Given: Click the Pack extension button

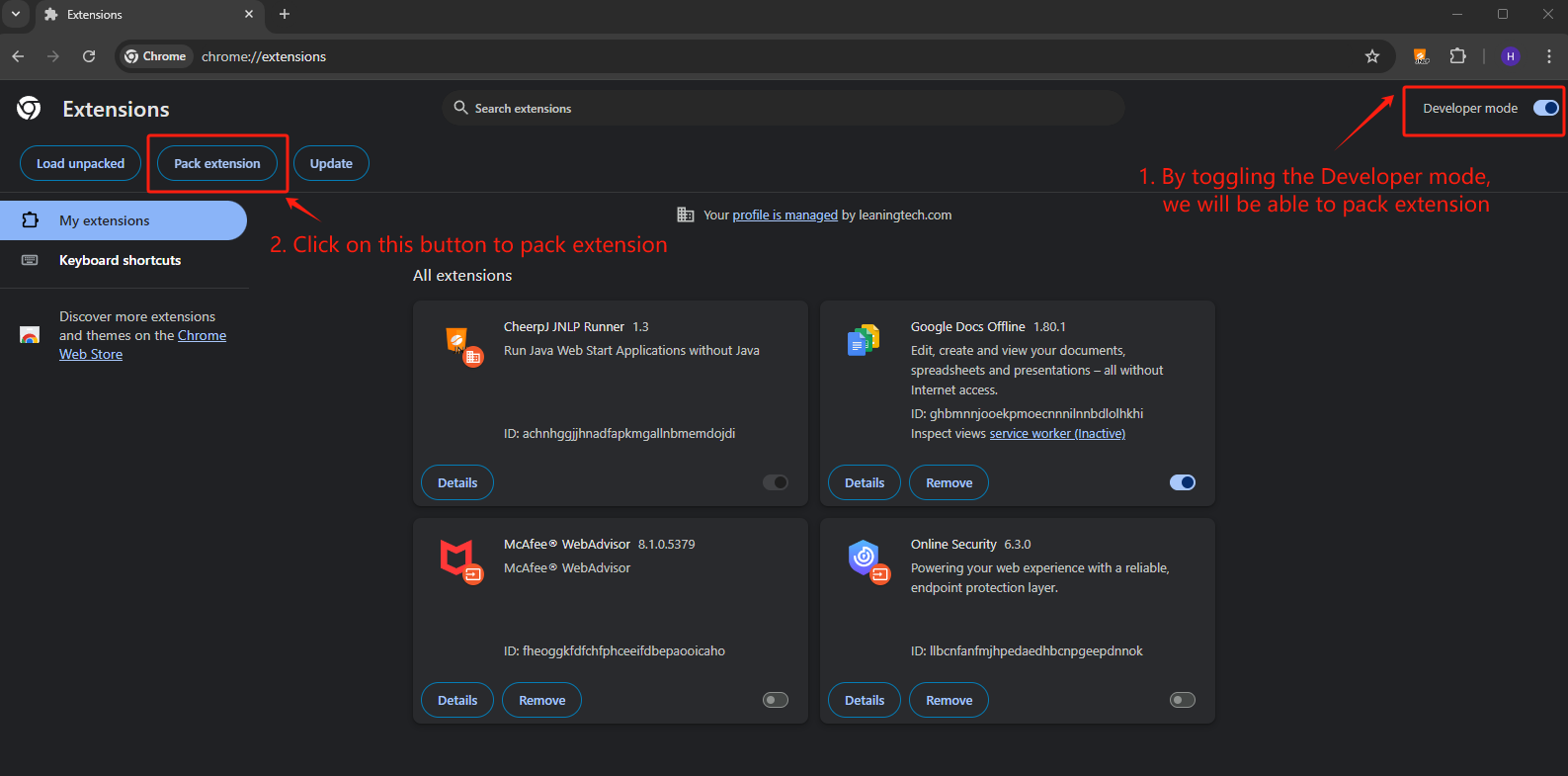Looking at the screenshot, I should click(217, 164).
